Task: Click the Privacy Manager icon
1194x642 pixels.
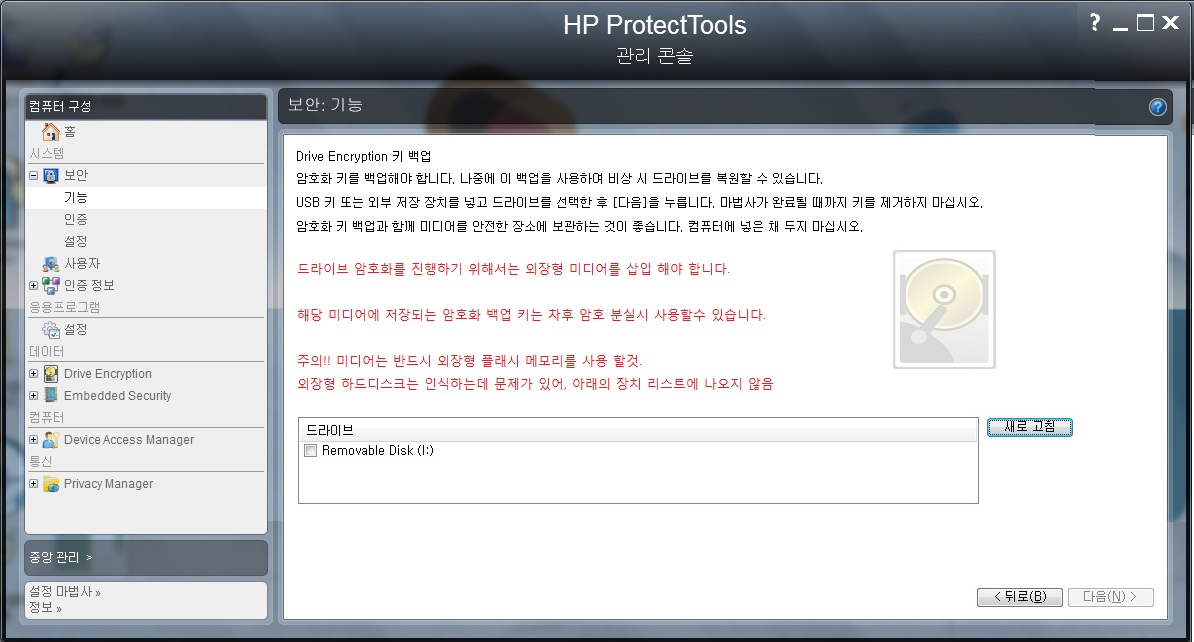Action: [50, 484]
